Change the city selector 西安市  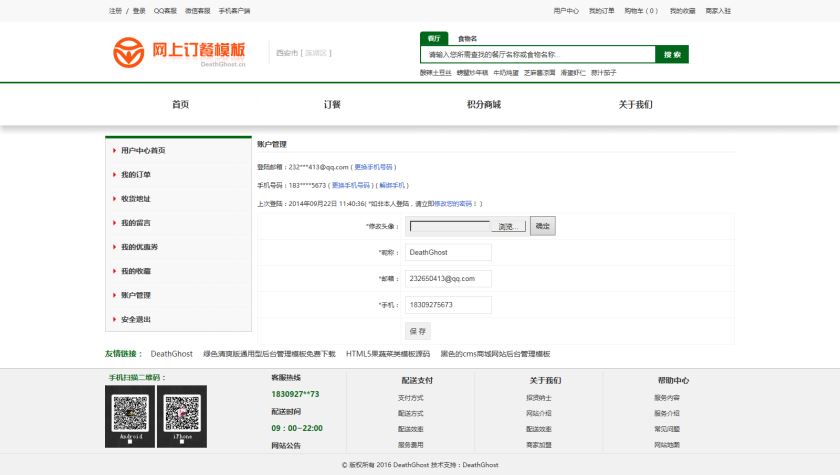pos(287,53)
